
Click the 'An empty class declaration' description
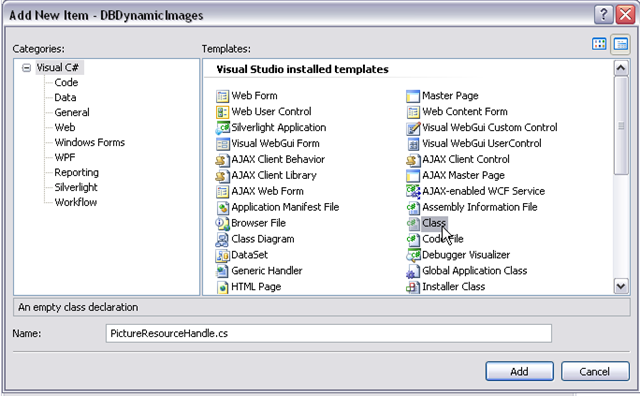78,307
